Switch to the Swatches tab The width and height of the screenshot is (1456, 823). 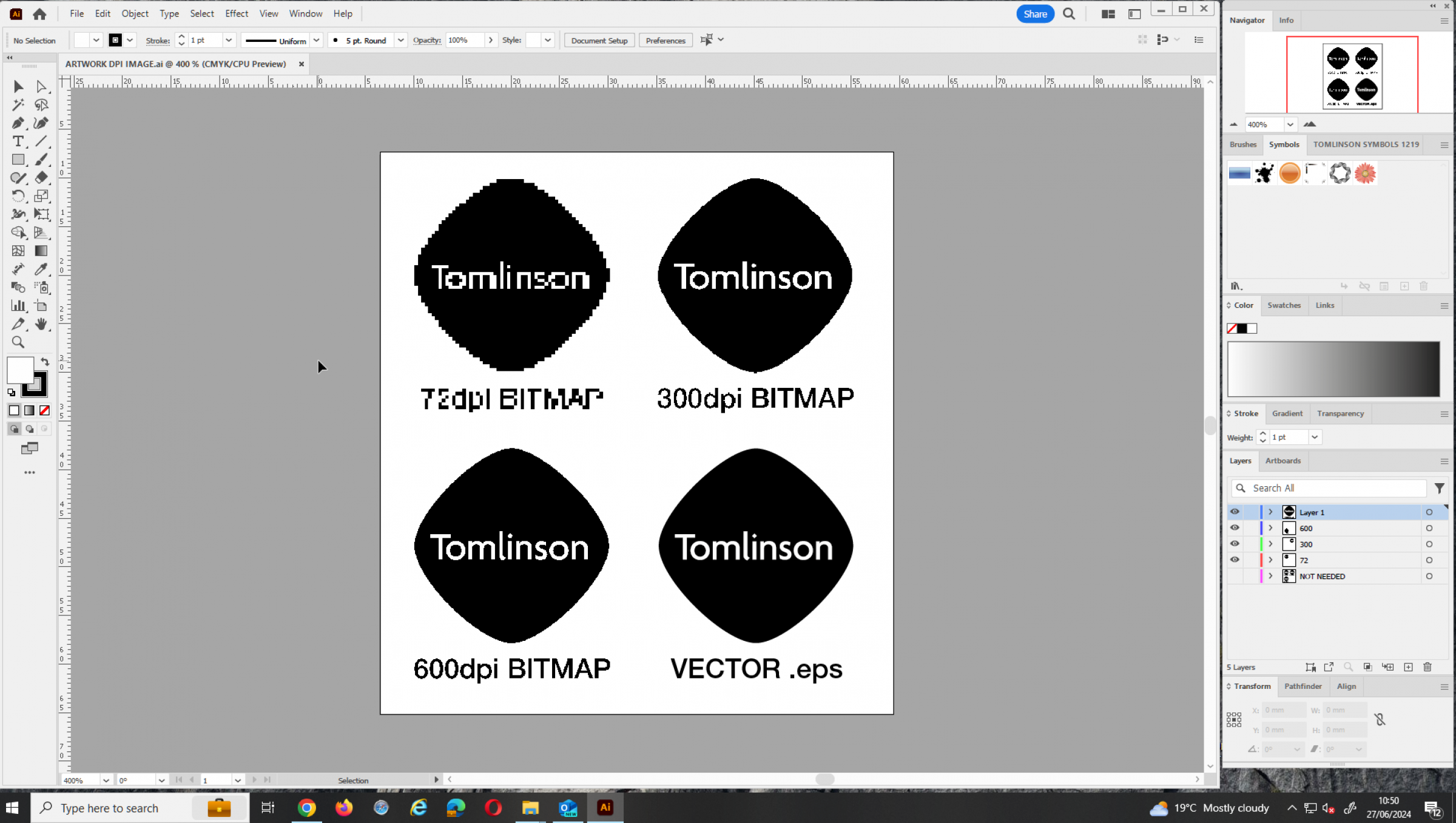pyautogui.click(x=1284, y=305)
